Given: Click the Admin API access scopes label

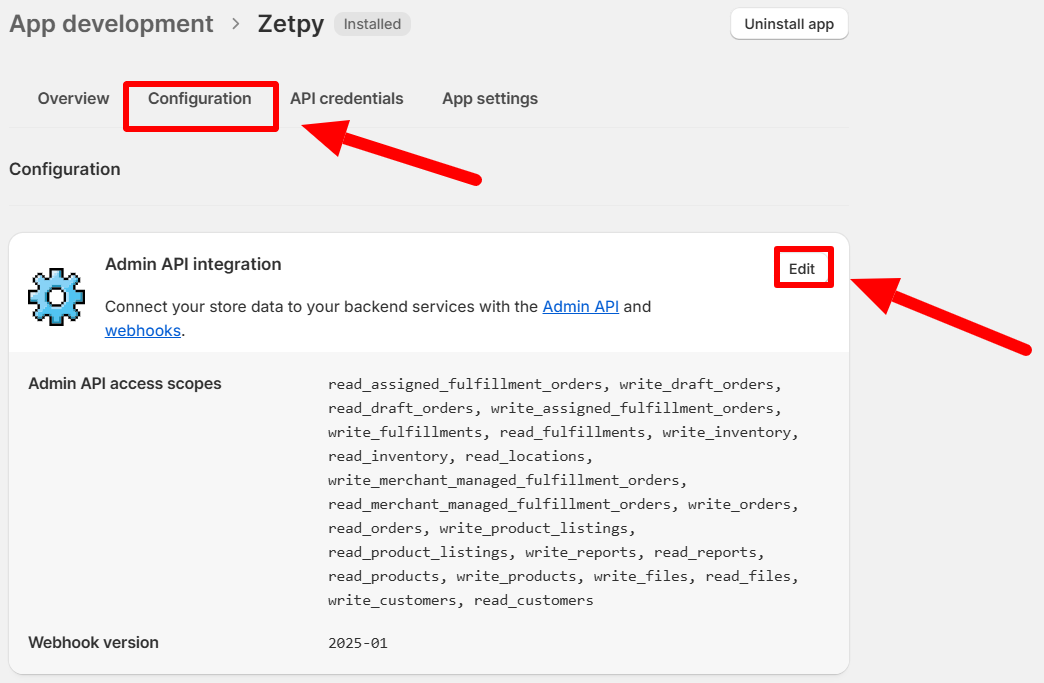Looking at the screenshot, I should pos(125,384).
